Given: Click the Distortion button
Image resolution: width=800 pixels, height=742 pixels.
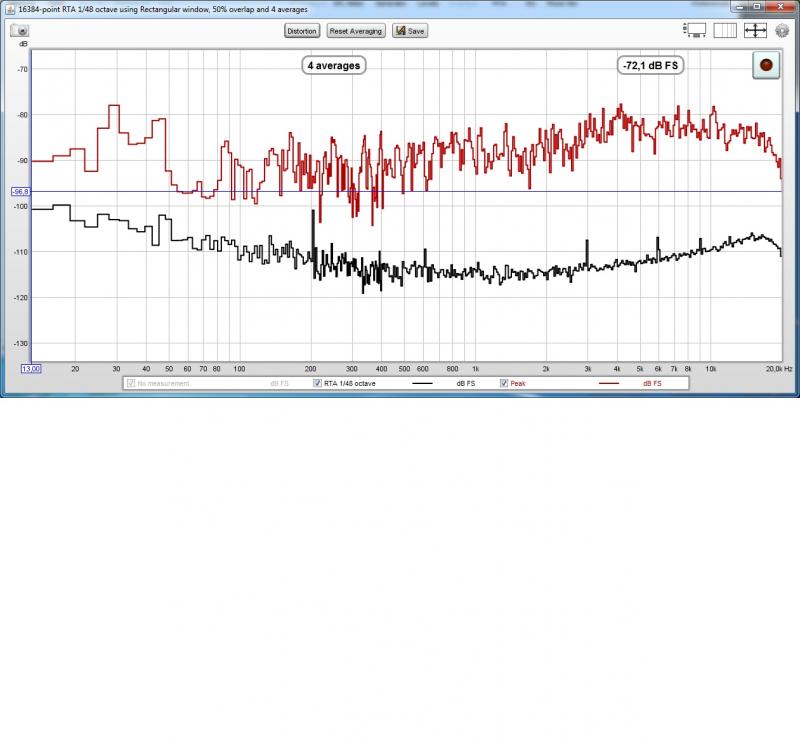Looking at the screenshot, I should (x=301, y=31).
